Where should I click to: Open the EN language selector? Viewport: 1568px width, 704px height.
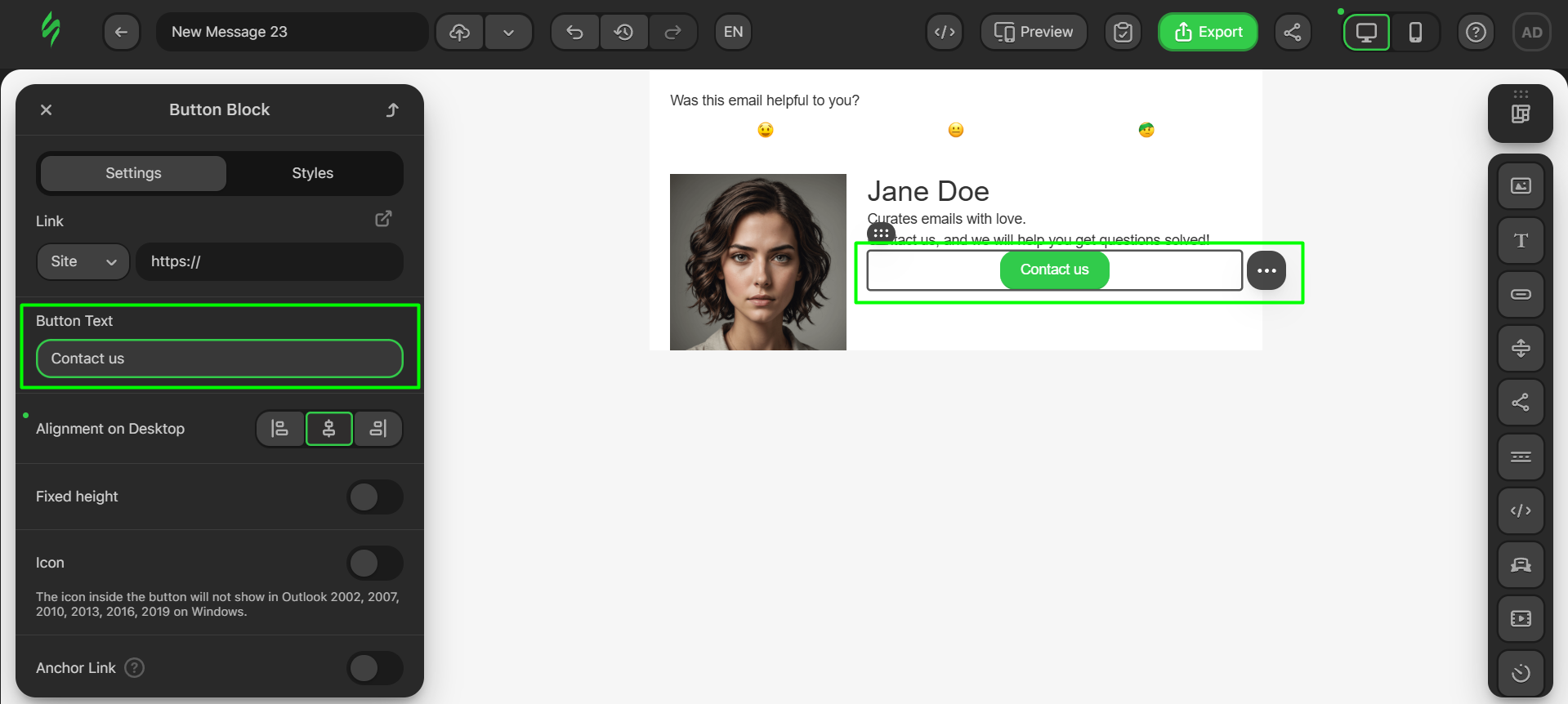point(733,32)
